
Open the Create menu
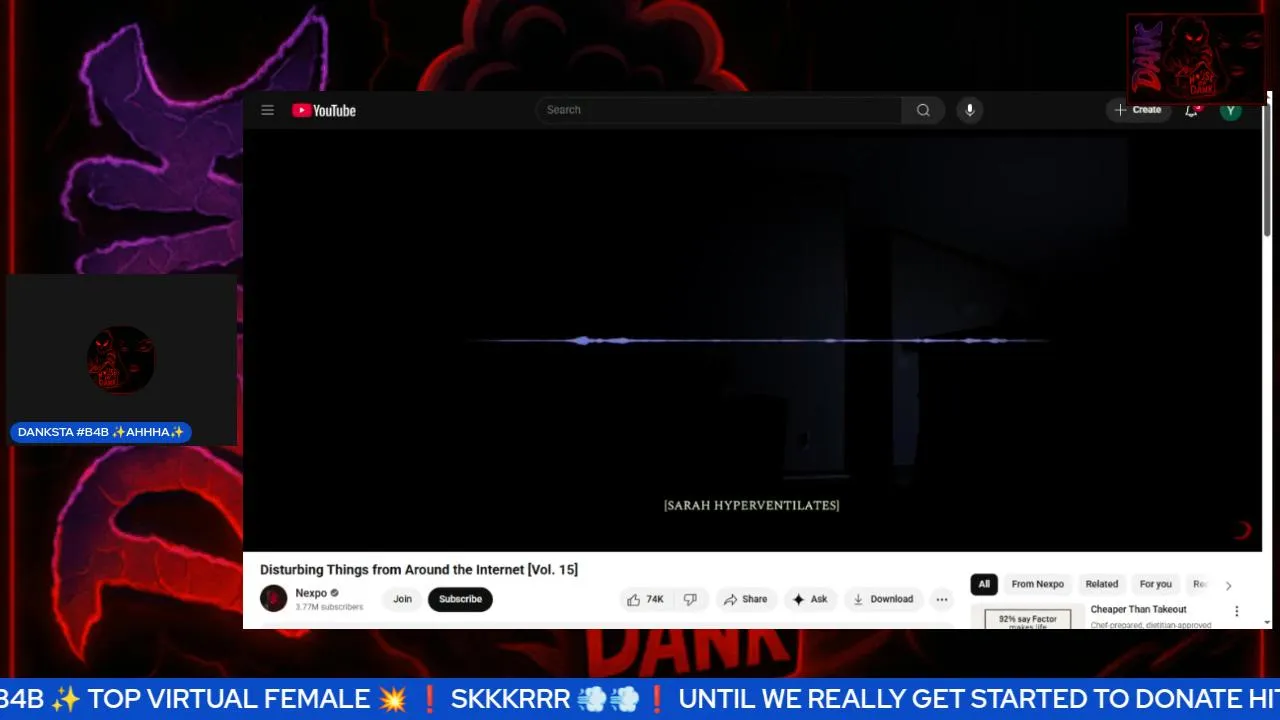click(1138, 110)
